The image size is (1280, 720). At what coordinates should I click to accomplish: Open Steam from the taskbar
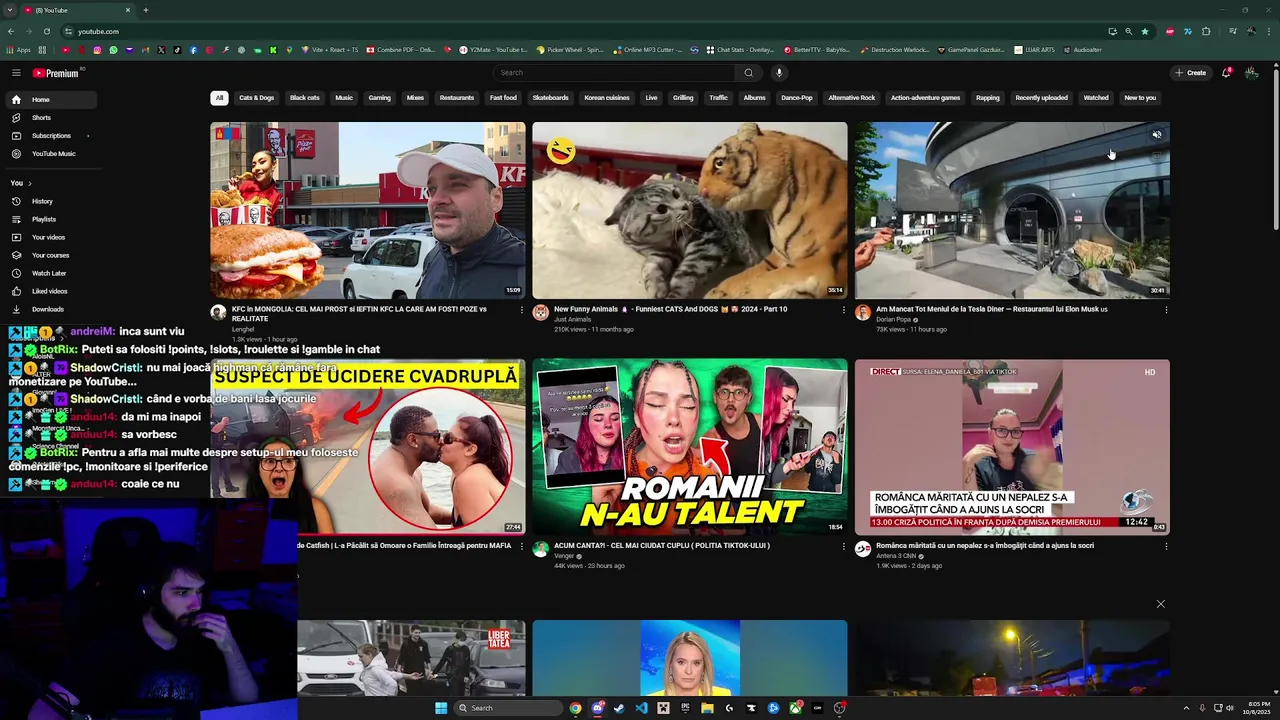click(x=619, y=708)
